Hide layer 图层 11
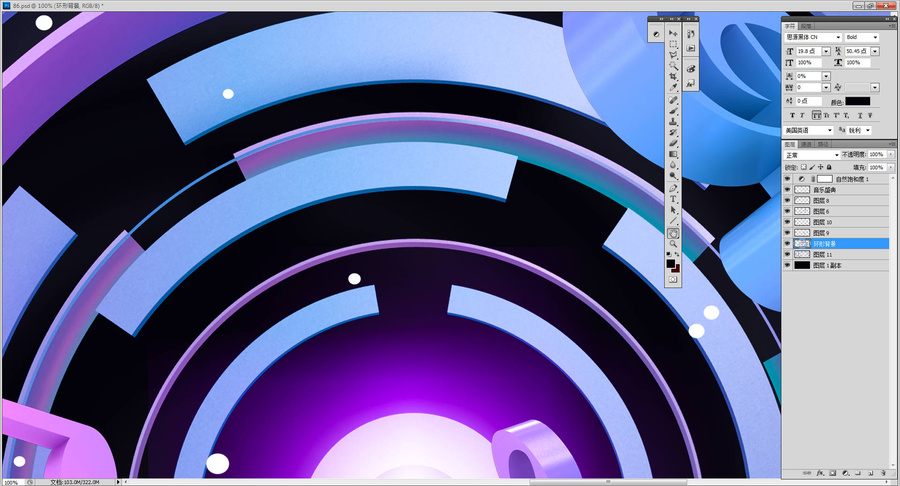Screen dimensions: 900x486 tap(788, 254)
